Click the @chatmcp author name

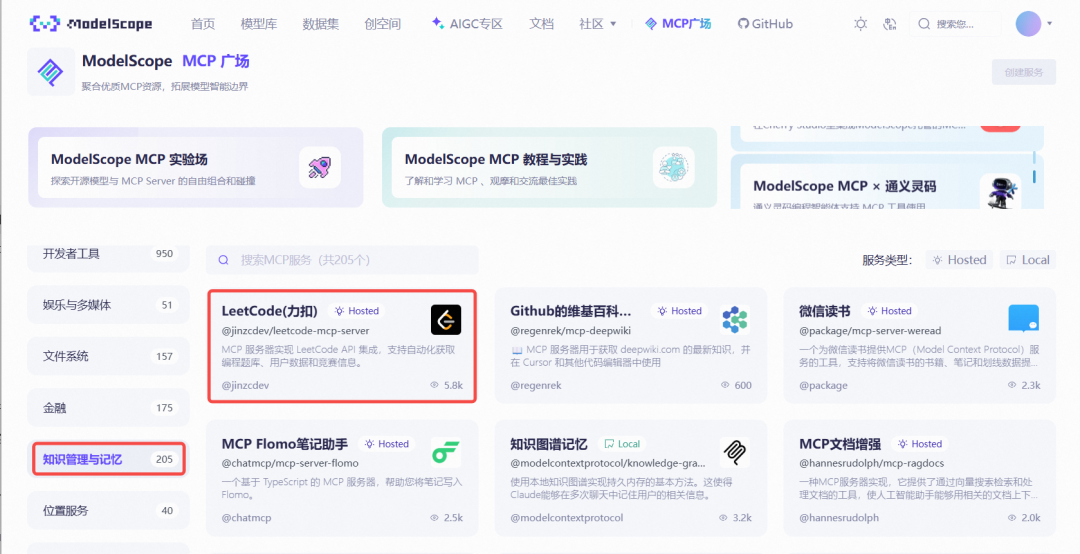[x=246, y=517]
